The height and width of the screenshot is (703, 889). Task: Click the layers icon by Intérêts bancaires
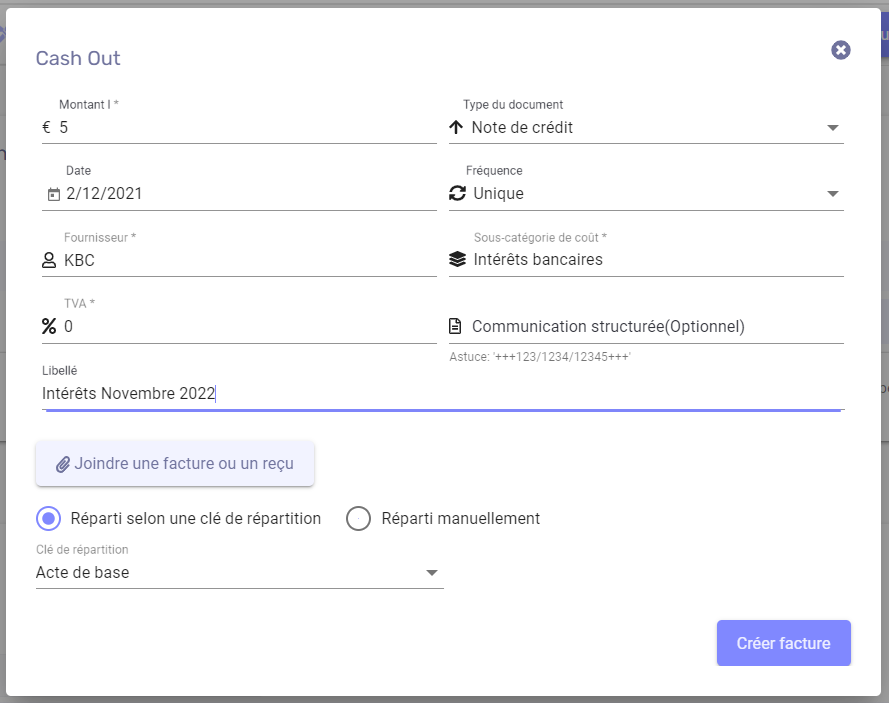click(x=458, y=259)
